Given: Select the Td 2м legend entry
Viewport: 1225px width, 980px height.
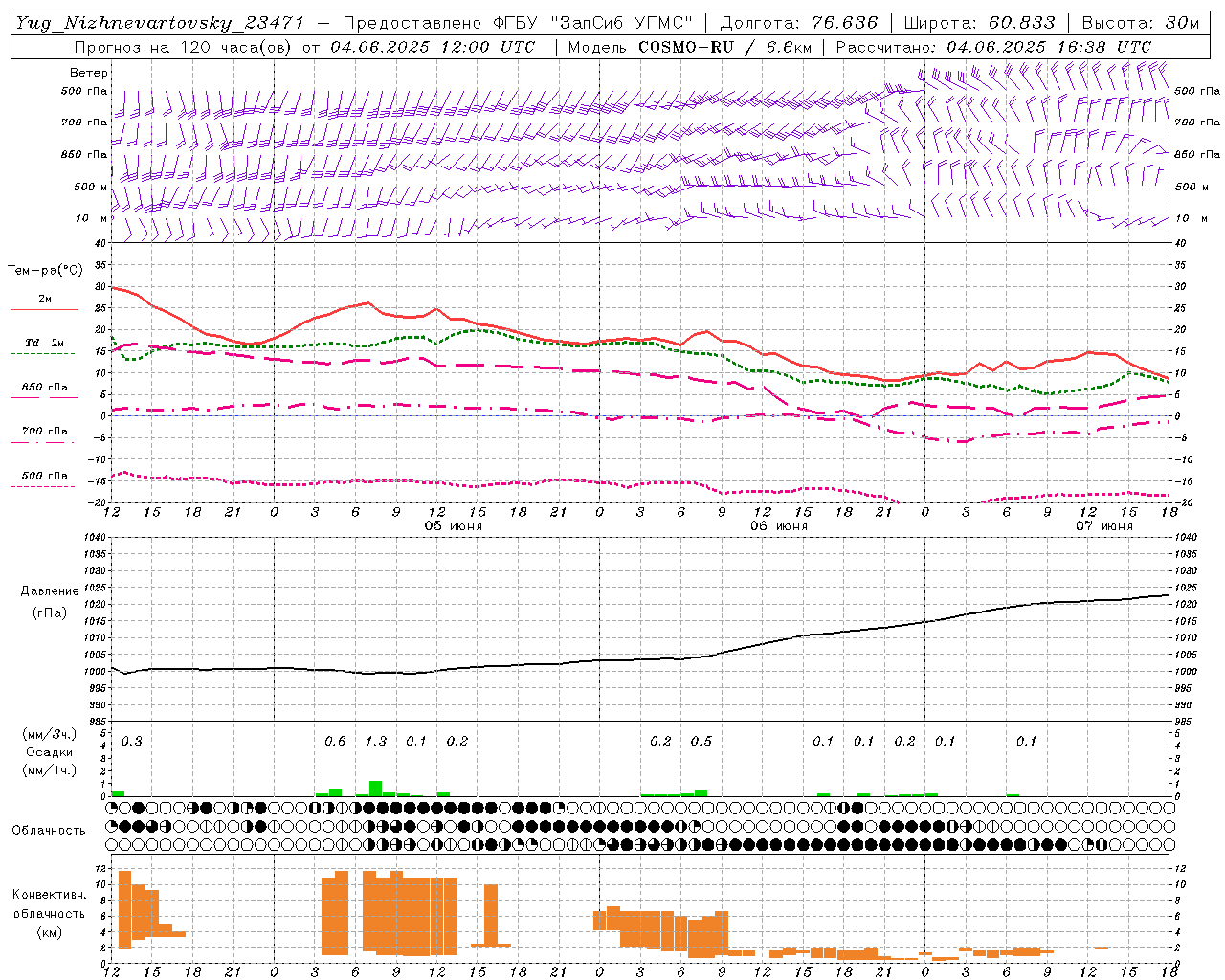Looking at the screenshot, I should pos(45,343).
